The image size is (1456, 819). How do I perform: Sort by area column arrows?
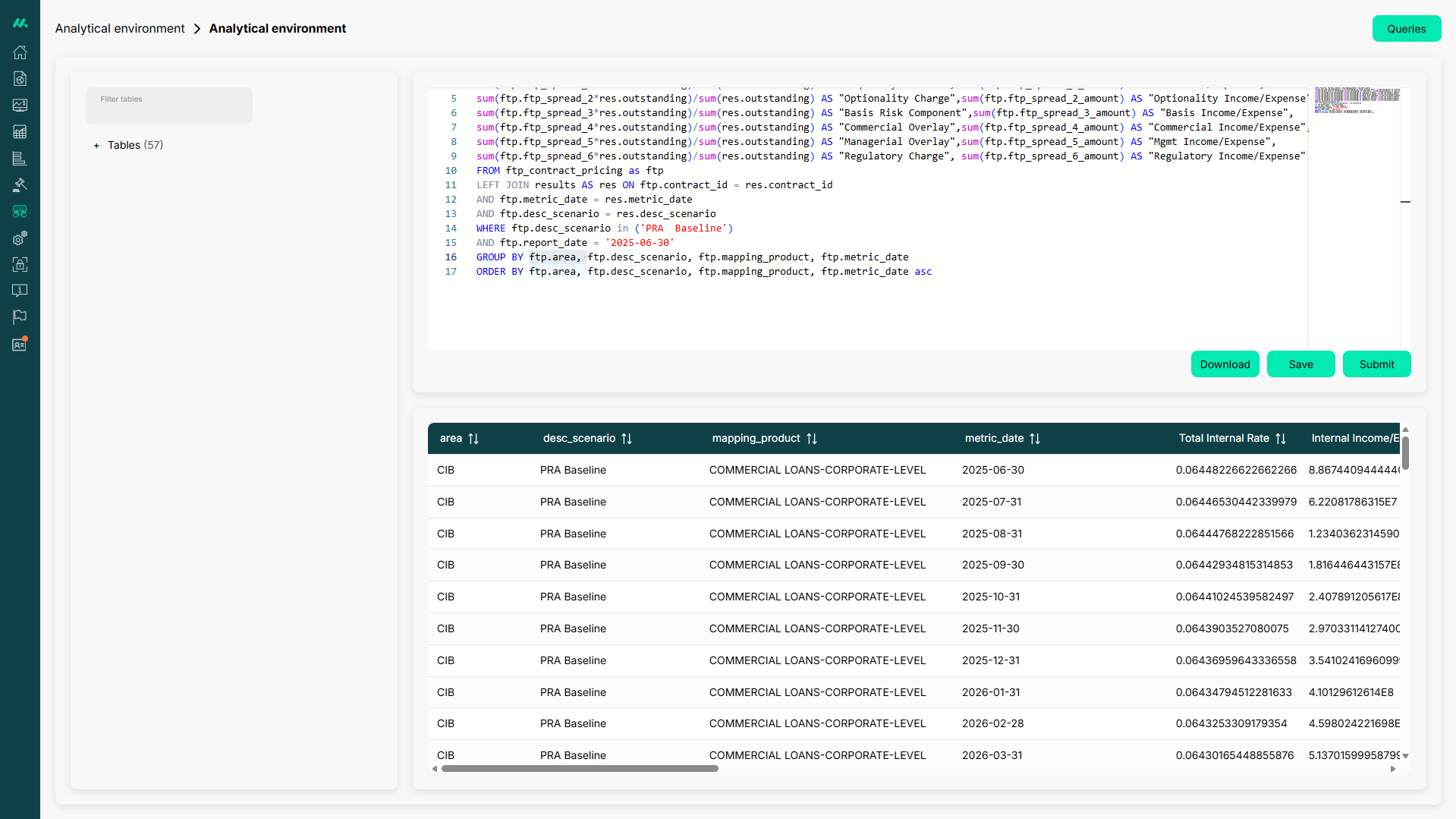(473, 439)
